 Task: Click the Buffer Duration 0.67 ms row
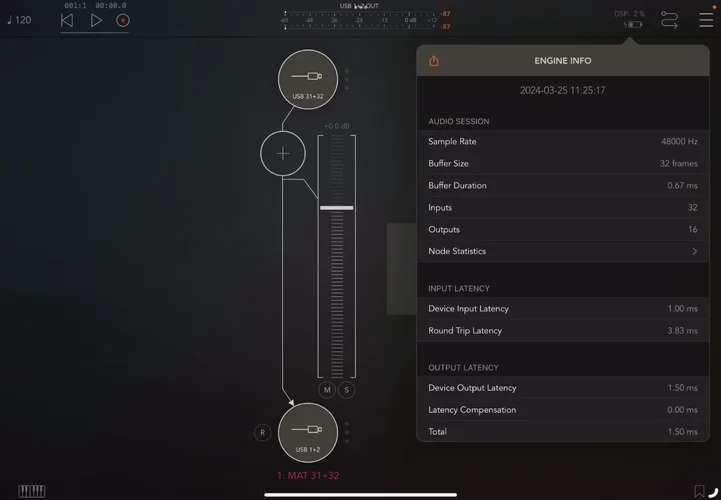point(563,185)
